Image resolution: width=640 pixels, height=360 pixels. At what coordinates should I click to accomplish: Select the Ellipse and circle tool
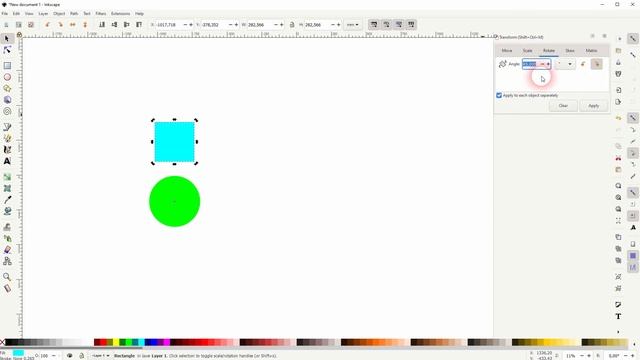point(7,77)
